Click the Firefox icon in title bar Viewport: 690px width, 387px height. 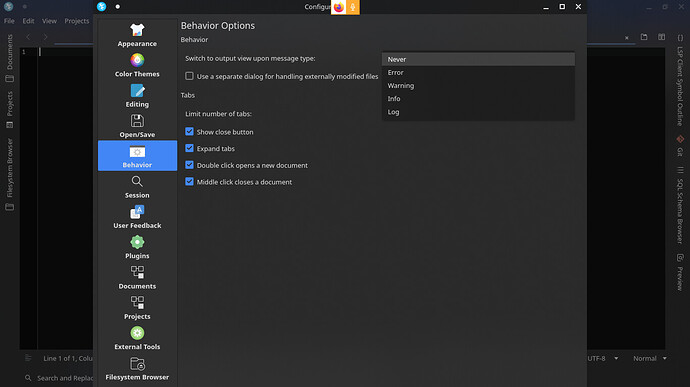coord(338,7)
